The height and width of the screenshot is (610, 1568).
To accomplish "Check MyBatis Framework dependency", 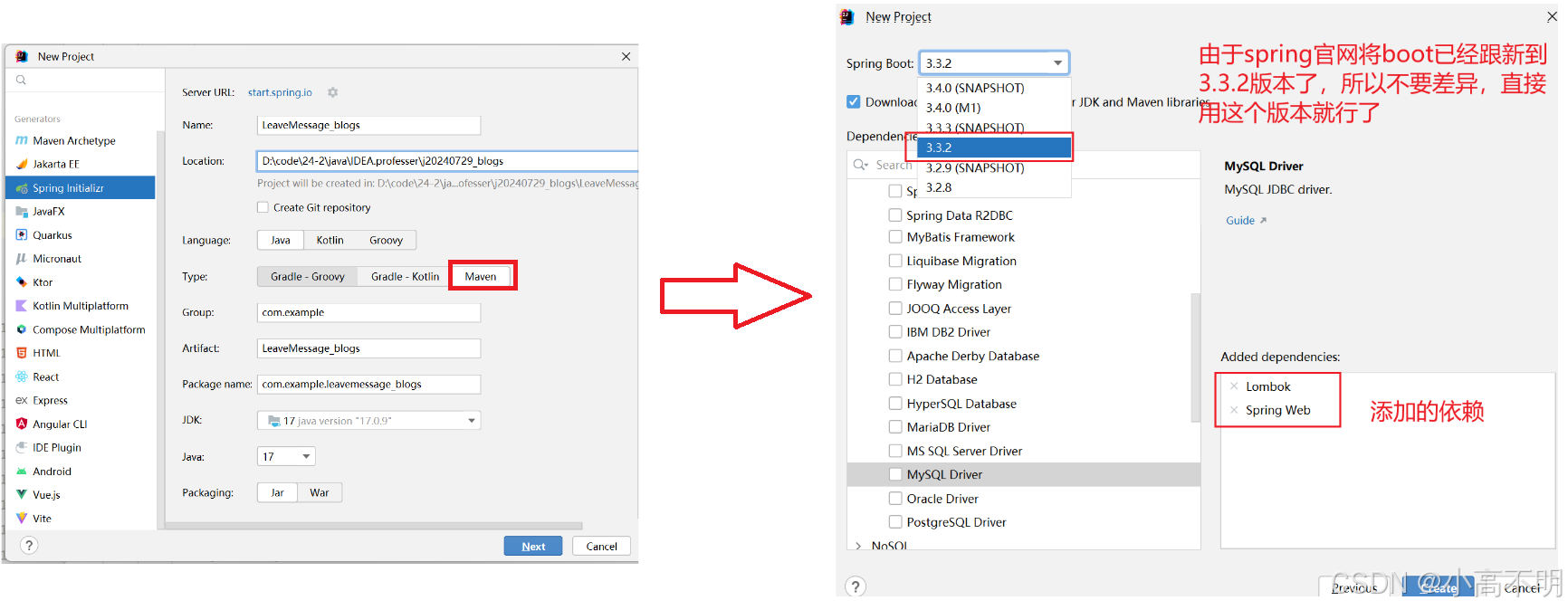I will pos(894,237).
